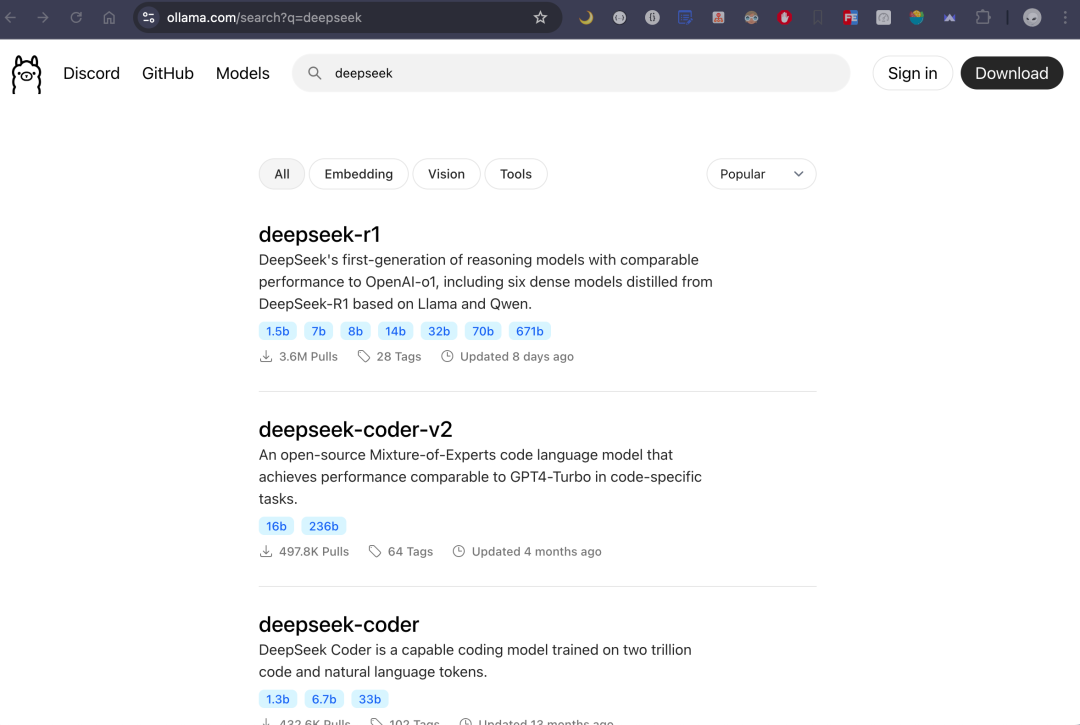Select the 6.7b tag of deepseek-coder

324,699
